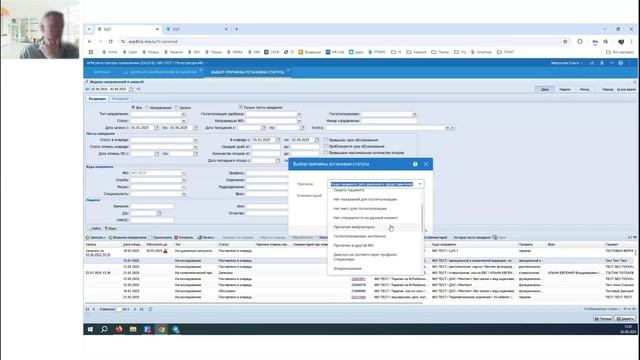Open Windows Start menu
The width and height of the screenshot is (640, 360).
(90, 329)
